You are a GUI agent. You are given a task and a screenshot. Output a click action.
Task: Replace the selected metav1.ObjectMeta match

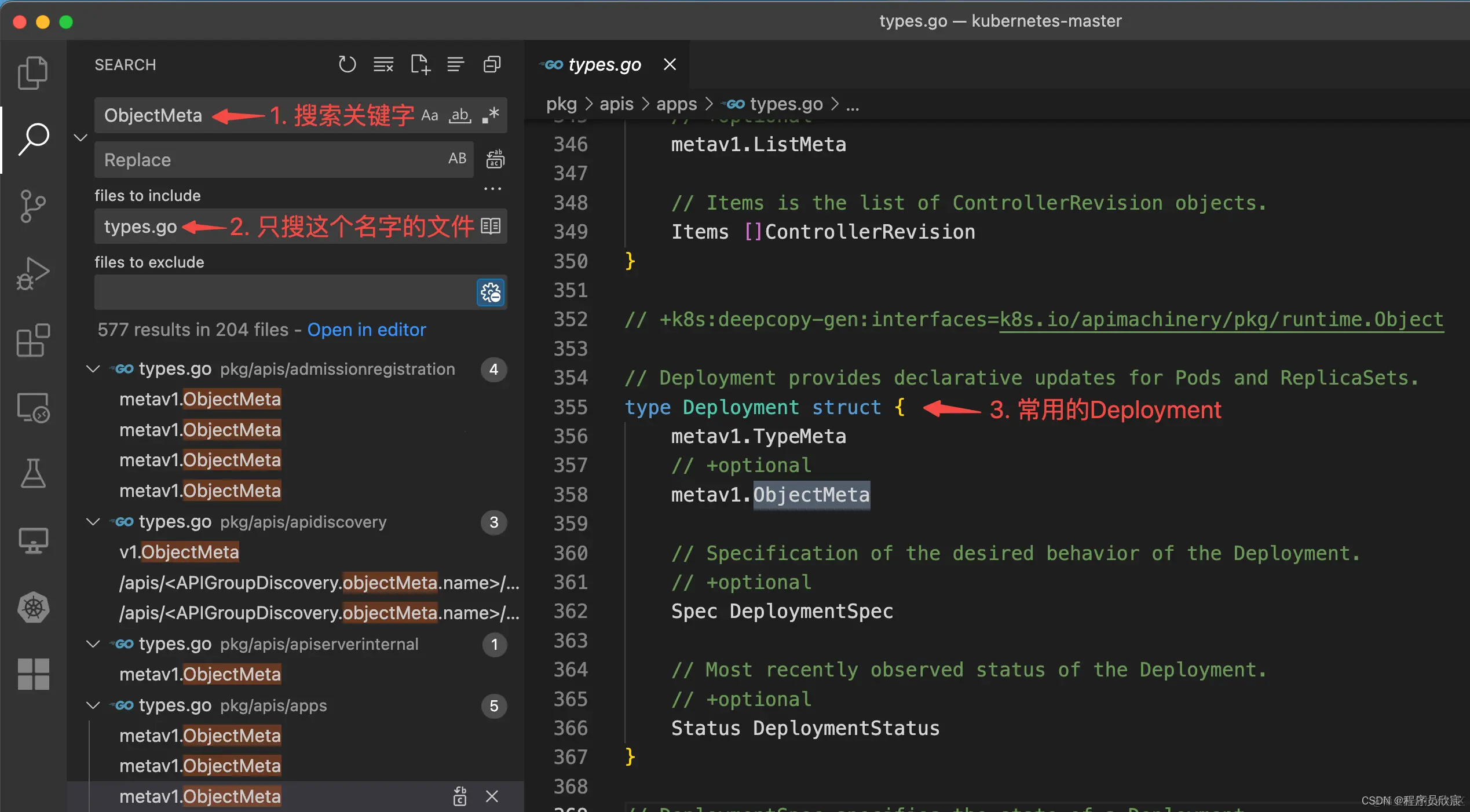(x=460, y=796)
